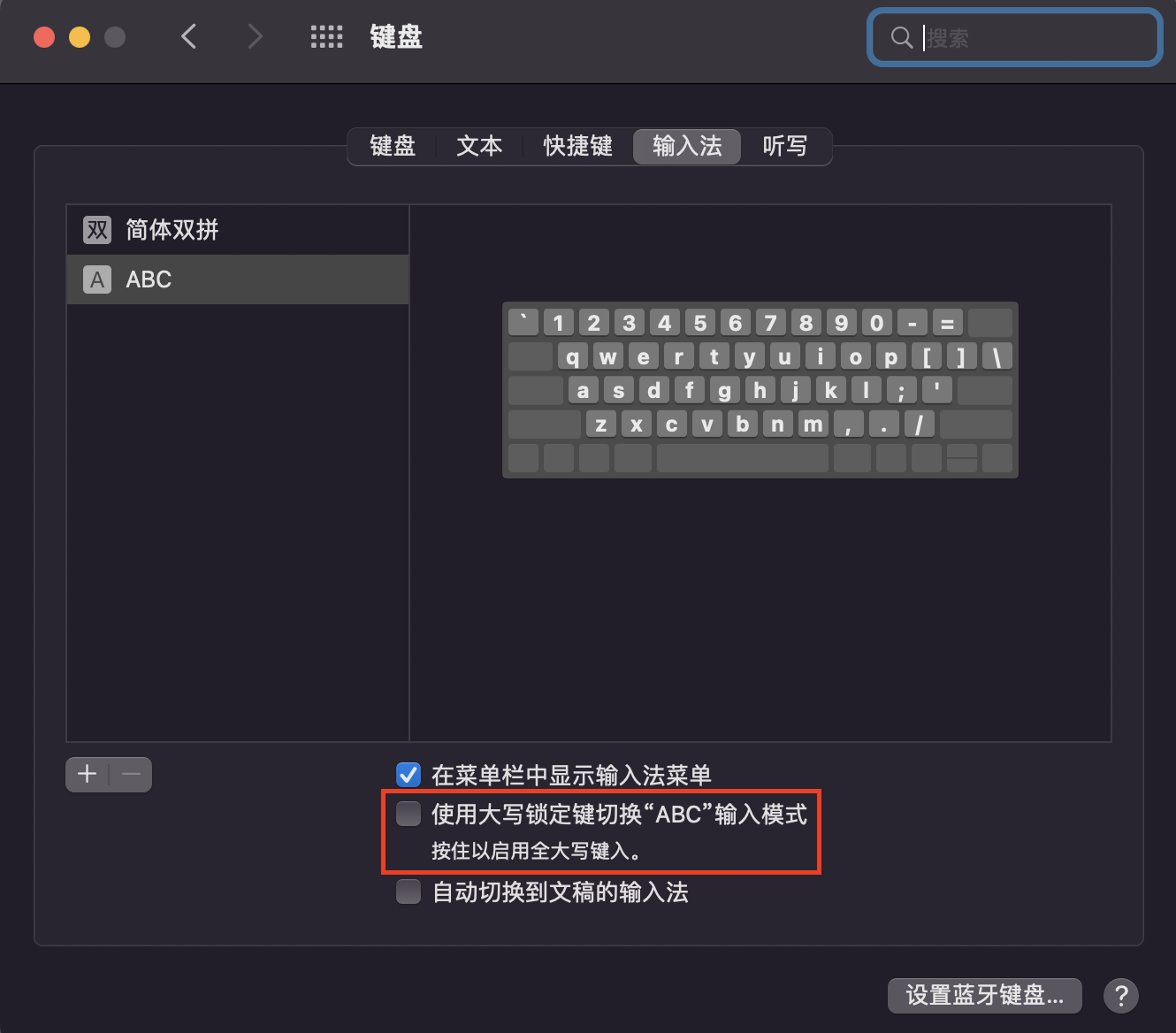Screen dimensions: 1176x1033
Task: Click the 键盘 window title
Action: (x=396, y=37)
